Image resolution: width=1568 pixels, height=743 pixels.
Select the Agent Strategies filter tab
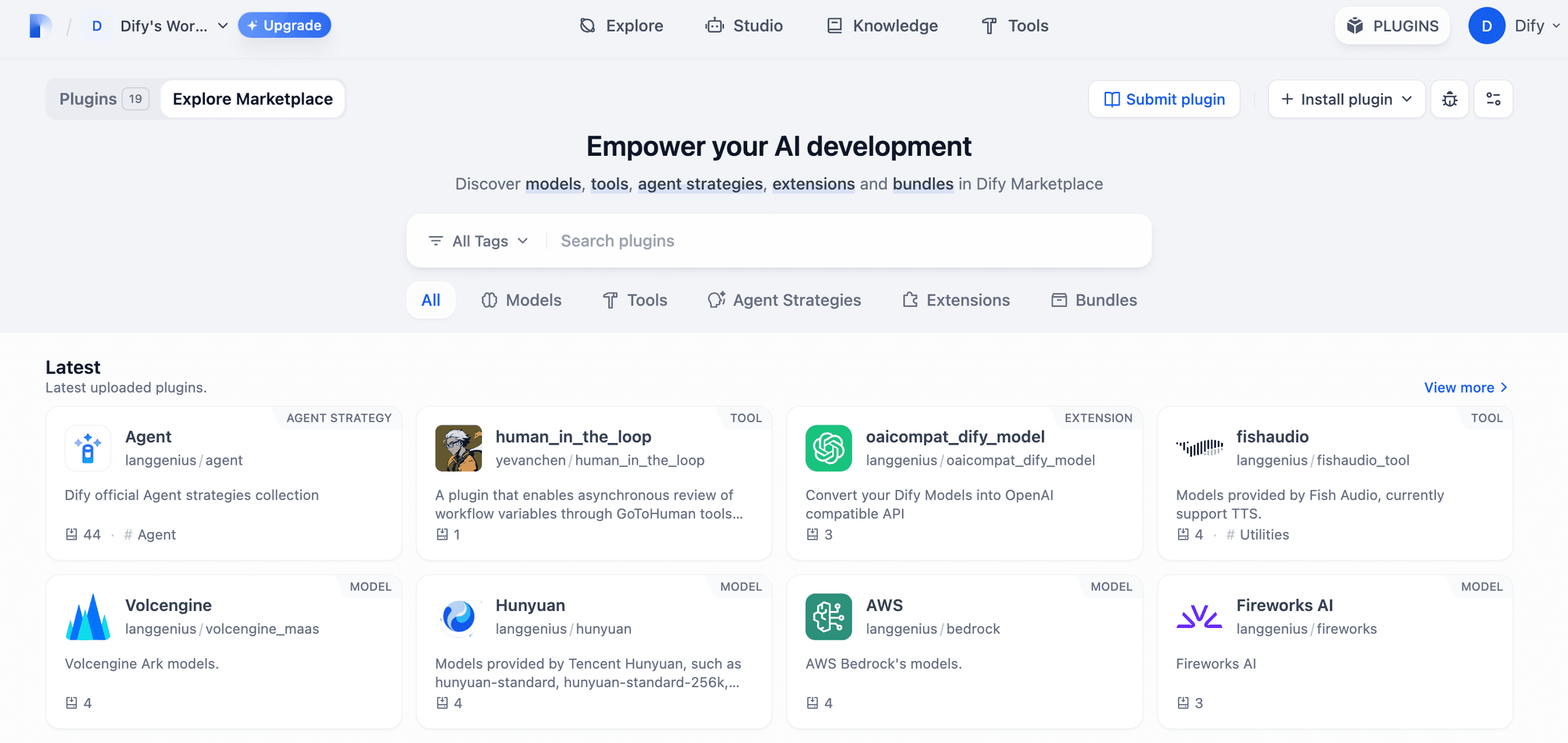pyautogui.click(x=797, y=300)
